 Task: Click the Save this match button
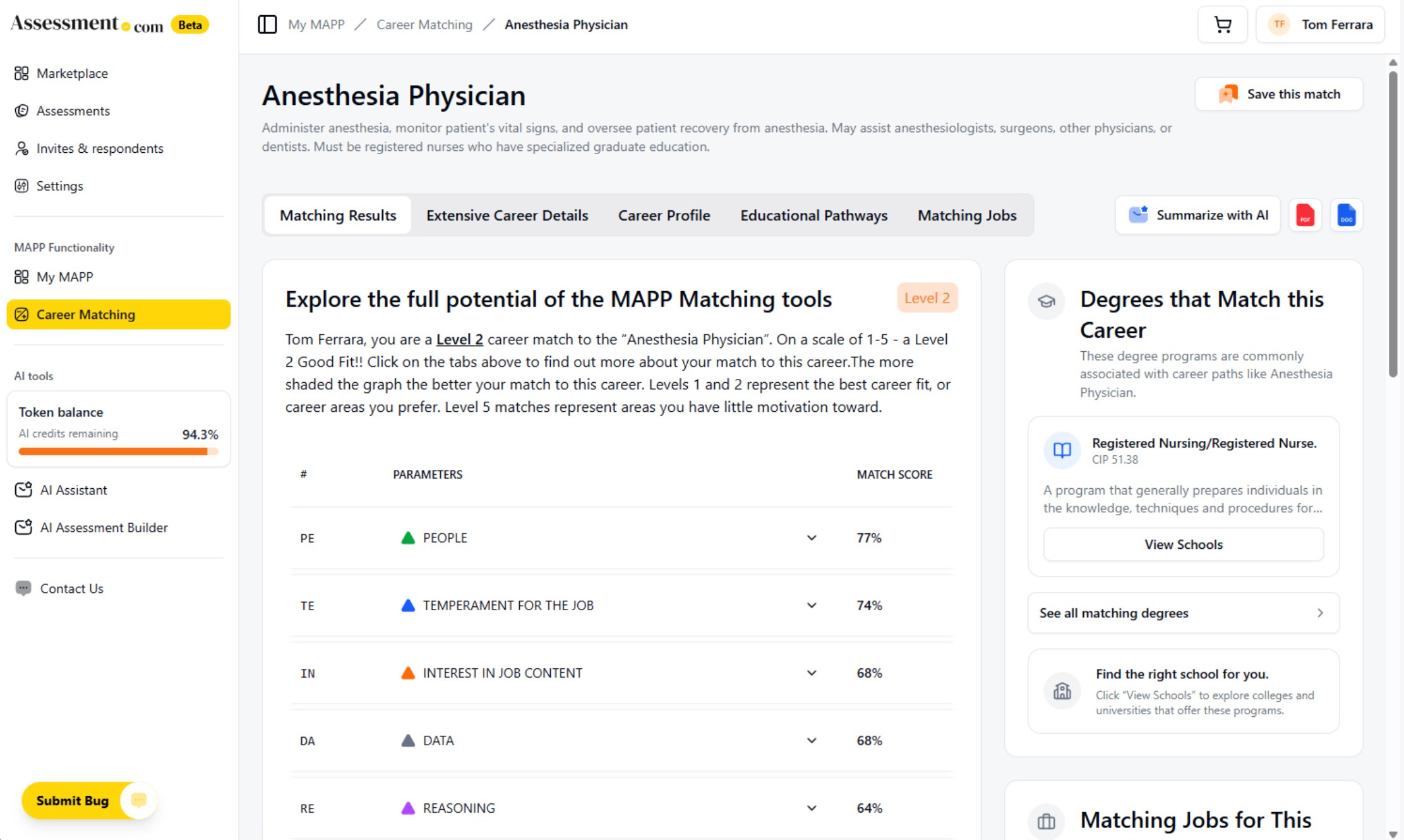pyautogui.click(x=1279, y=94)
